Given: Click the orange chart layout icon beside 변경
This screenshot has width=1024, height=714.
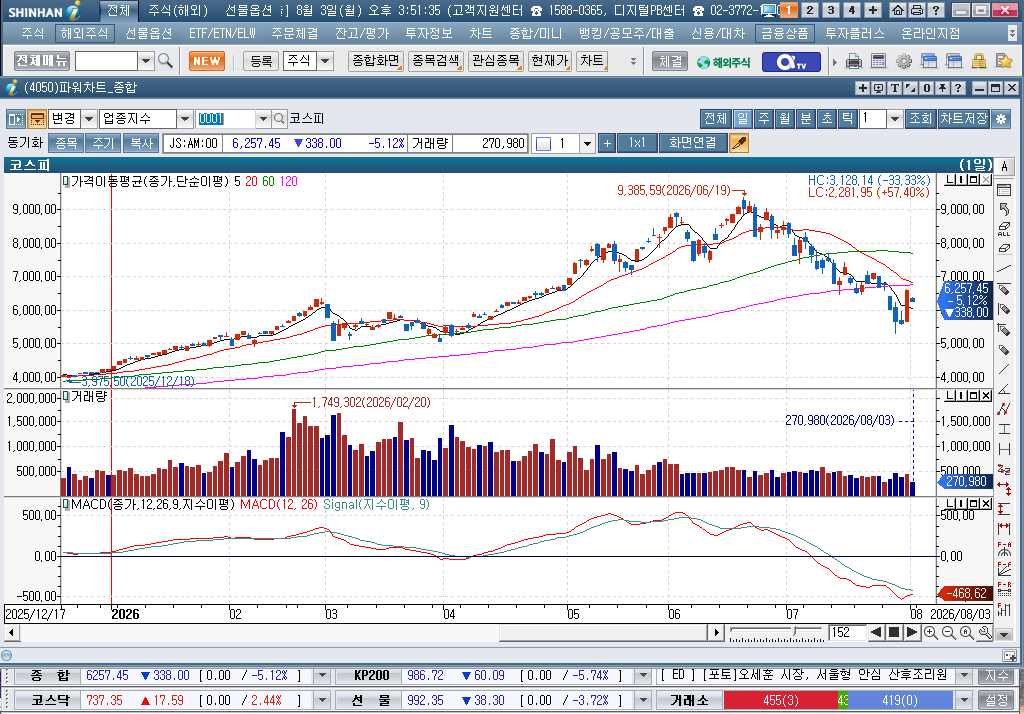Looking at the screenshot, I should point(37,119).
